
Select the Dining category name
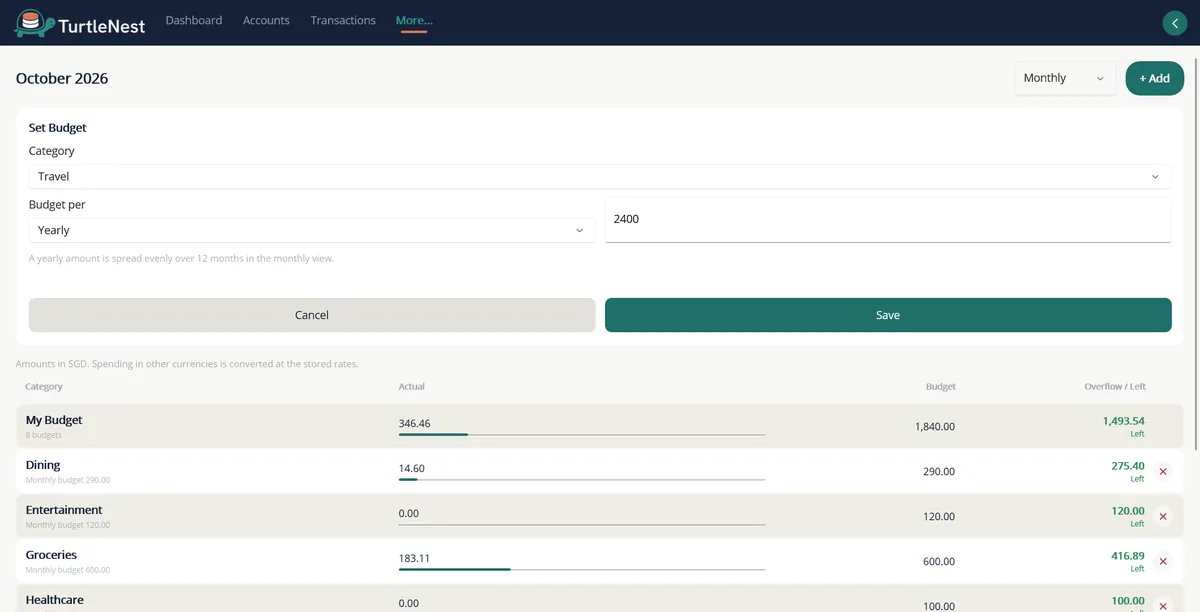43,465
